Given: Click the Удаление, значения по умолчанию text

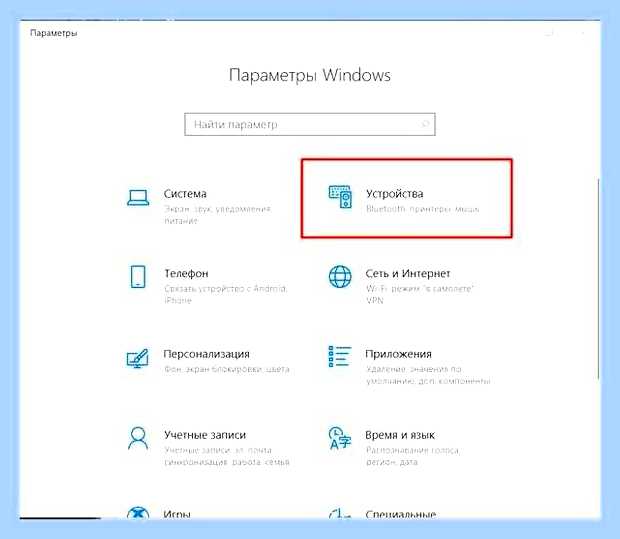Looking at the screenshot, I should click(x=428, y=375).
